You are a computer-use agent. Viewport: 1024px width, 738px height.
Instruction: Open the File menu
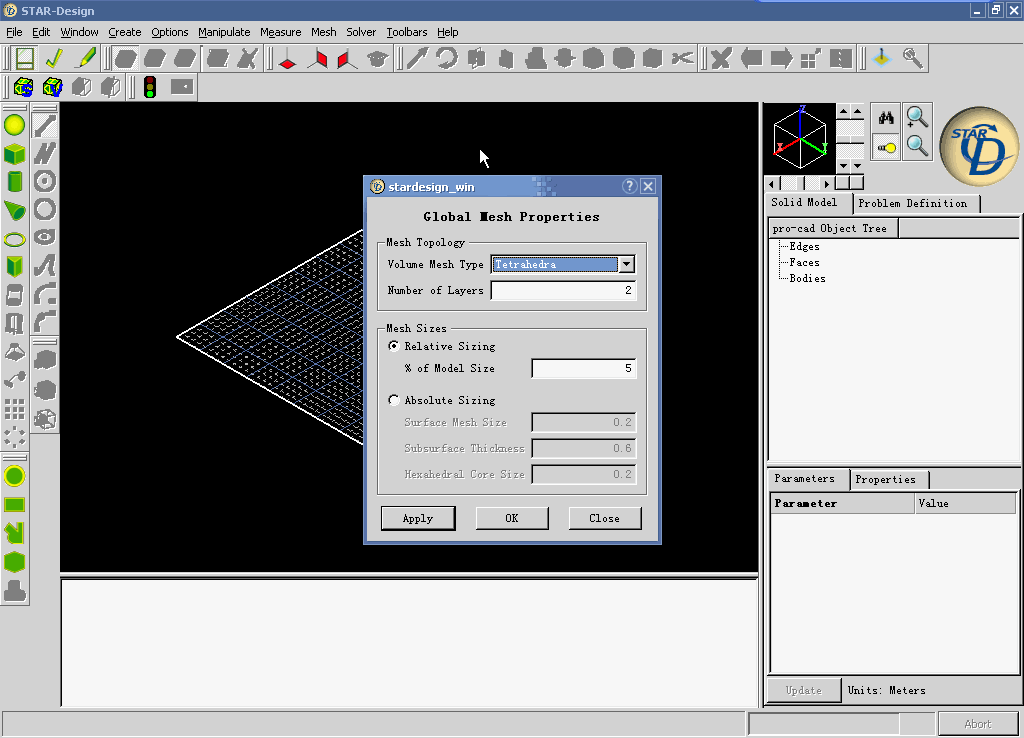pos(14,32)
